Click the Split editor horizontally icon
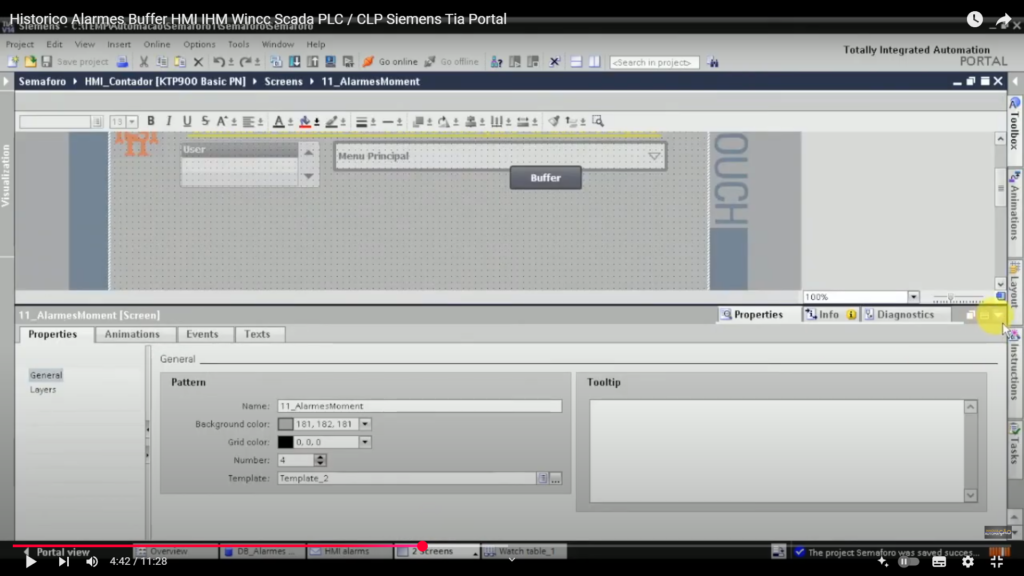Viewport: 1024px width, 576px height. tap(576, 62)
